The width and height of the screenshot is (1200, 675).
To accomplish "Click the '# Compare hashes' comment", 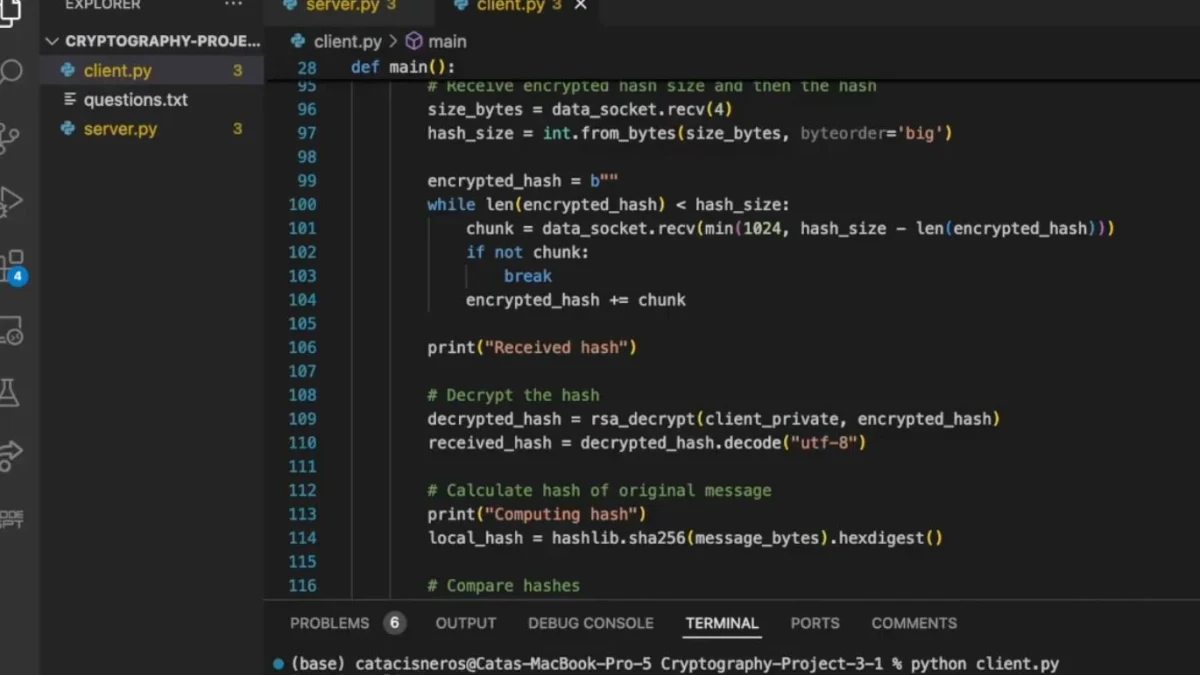I will tap(504, 586).
